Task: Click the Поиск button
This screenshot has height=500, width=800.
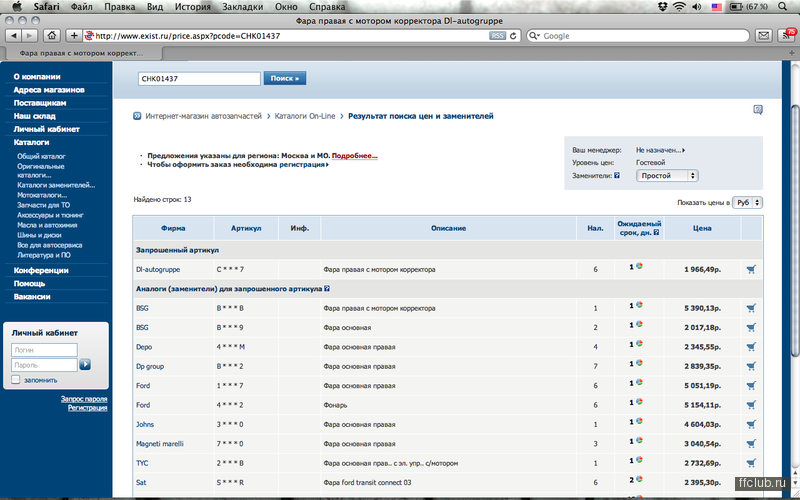Action: (x=285, y=78)
